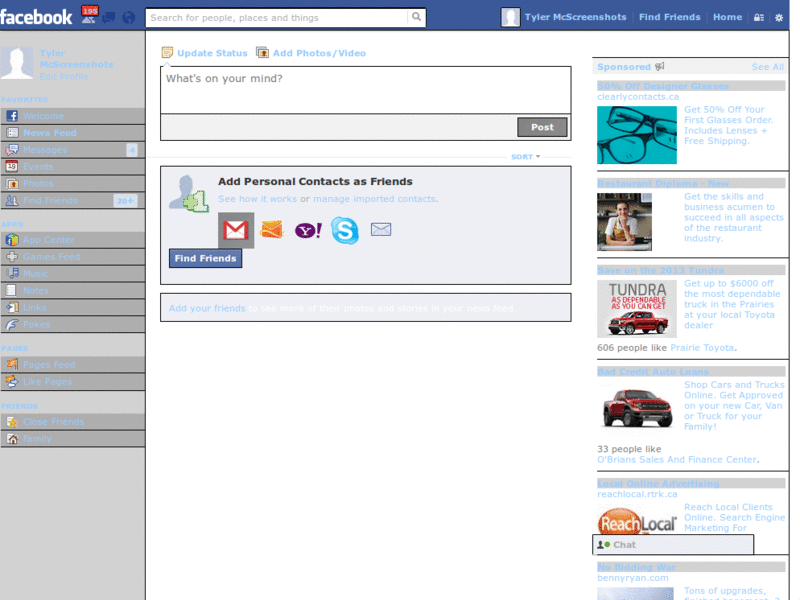Viewport: 800px width, 600px height.
Task: Open Events in the sidebar
Action: pyautogui.click(x=72, y=166)
